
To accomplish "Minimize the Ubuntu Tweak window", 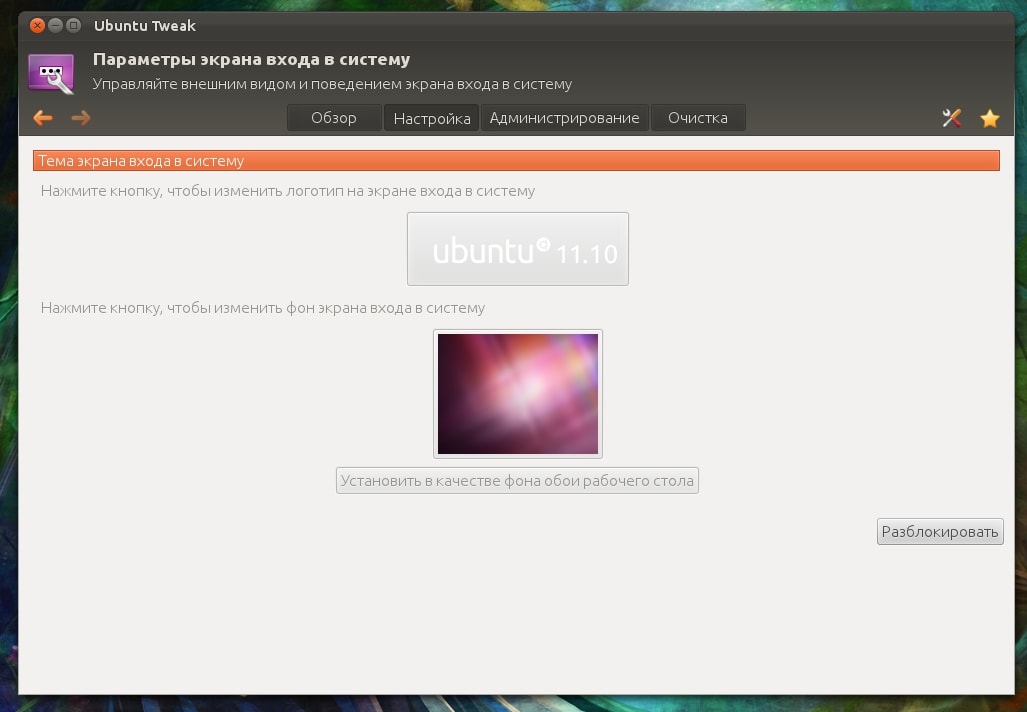I will point(55,25).
